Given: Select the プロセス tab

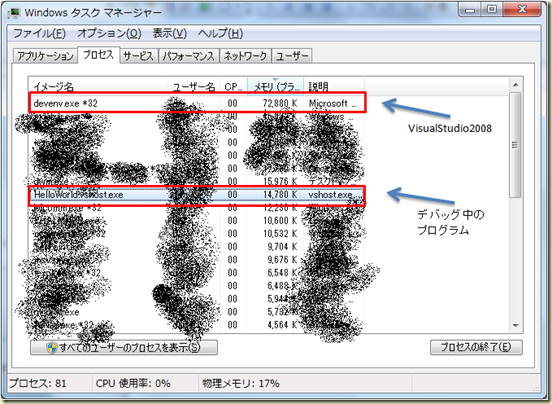Looking at the screenshot, I should click(x=99, y=55).
